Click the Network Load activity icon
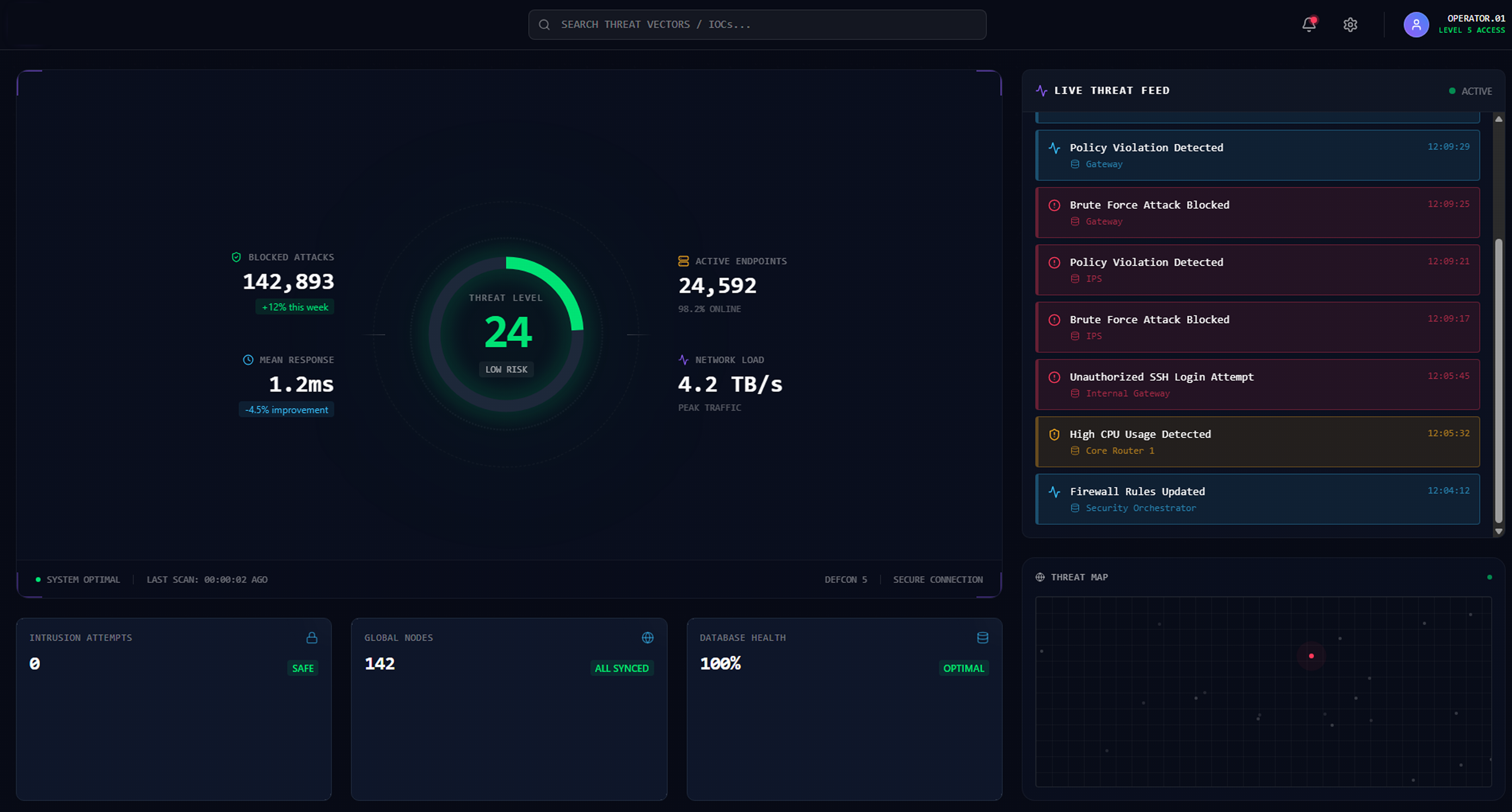Image resolution: width=1512 pixels, height=812 pixels. point(683,359)
